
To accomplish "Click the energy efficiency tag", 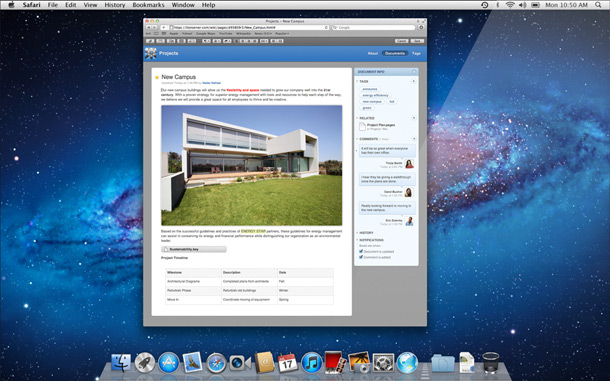I will click(375, 95).
